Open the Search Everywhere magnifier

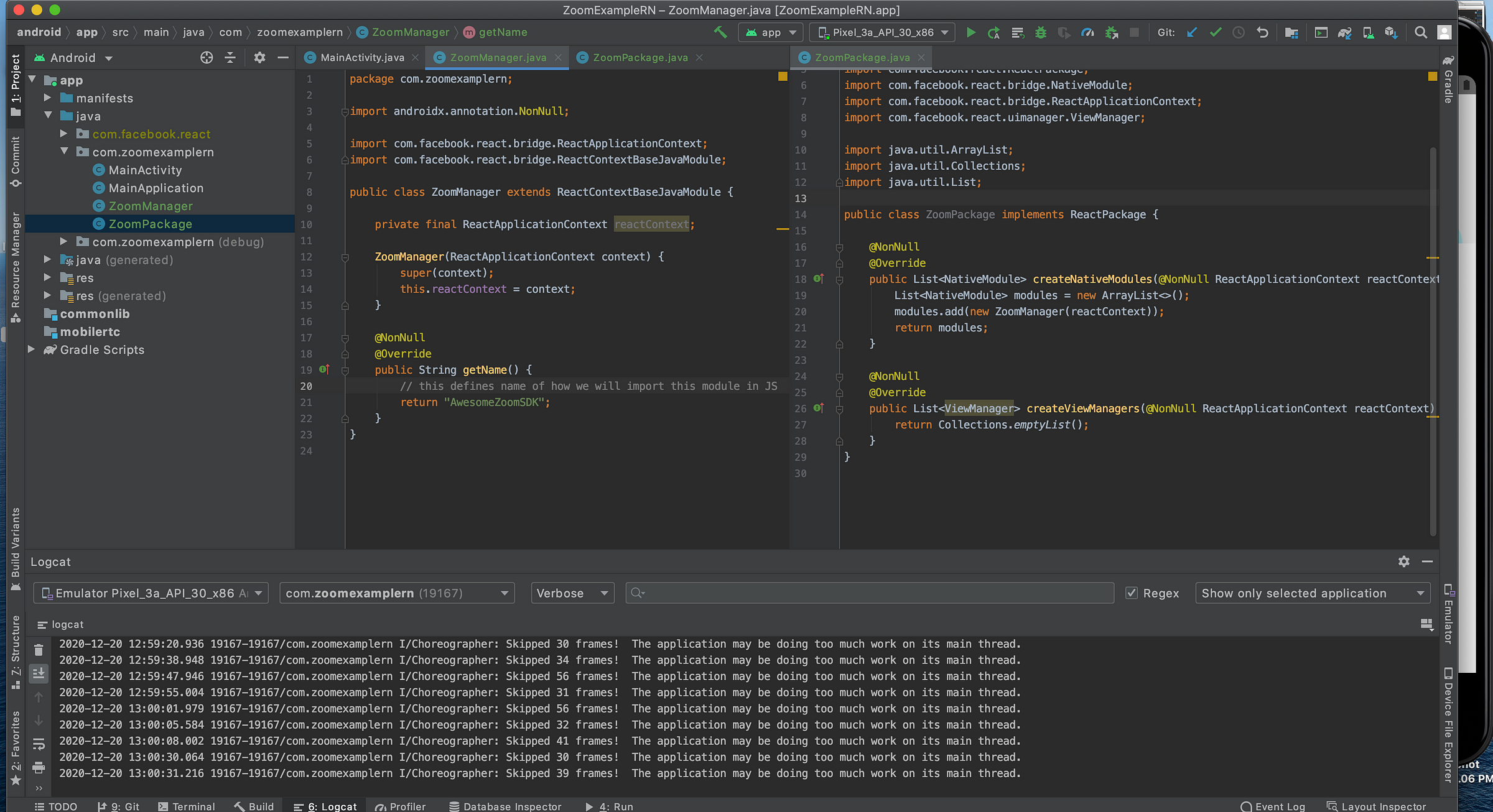pos(1421,32)
